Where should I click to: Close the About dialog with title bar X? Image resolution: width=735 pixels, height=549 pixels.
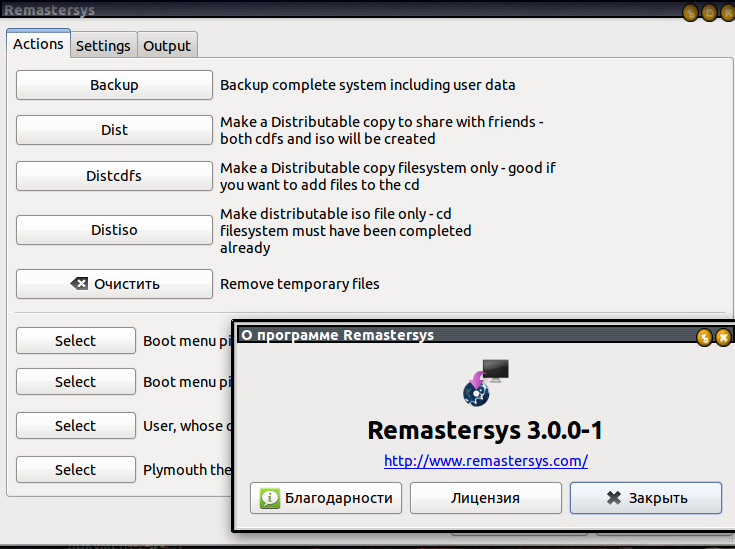[723, 337]
